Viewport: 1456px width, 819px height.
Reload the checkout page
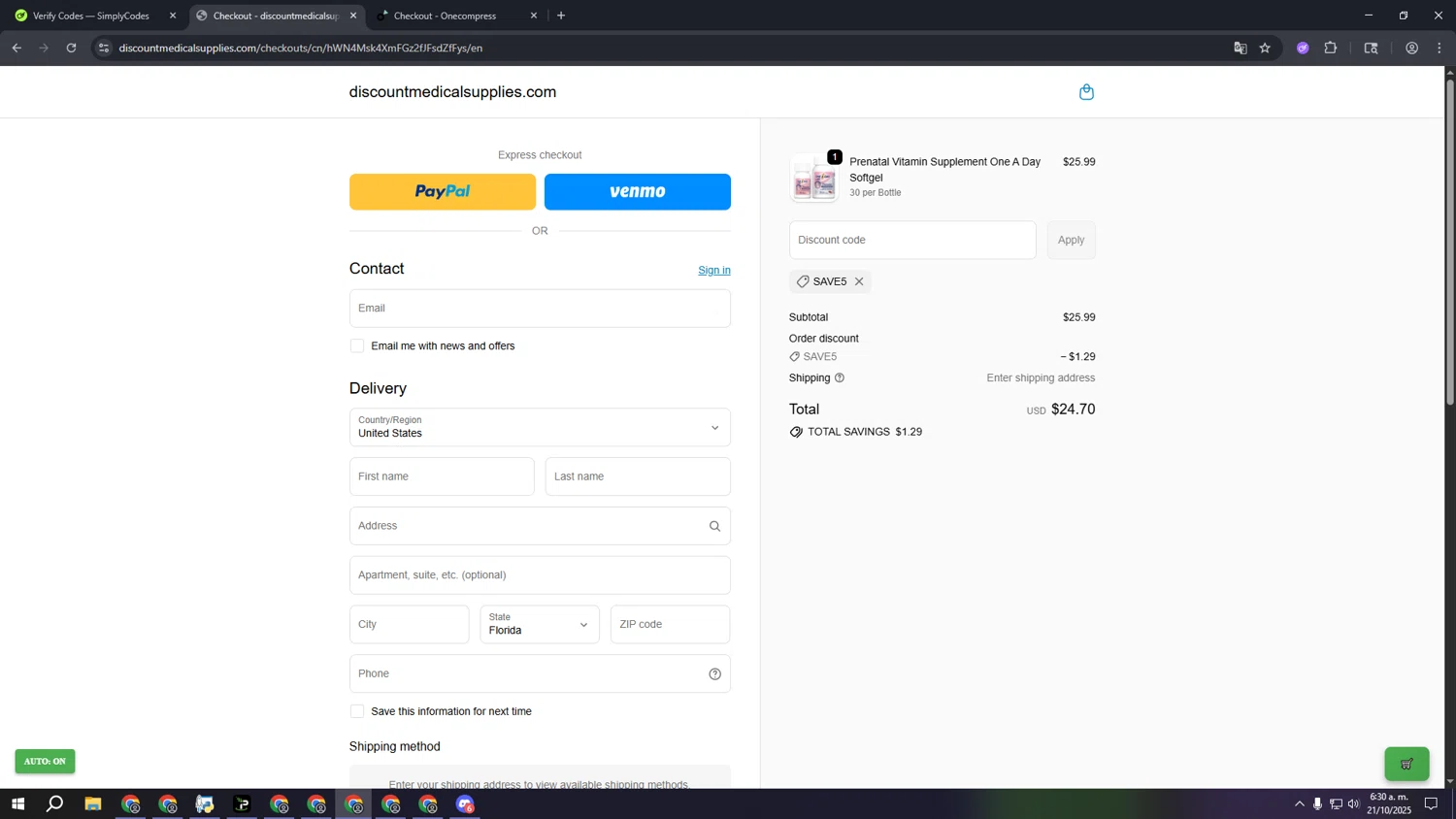click(x=71, y=48)
